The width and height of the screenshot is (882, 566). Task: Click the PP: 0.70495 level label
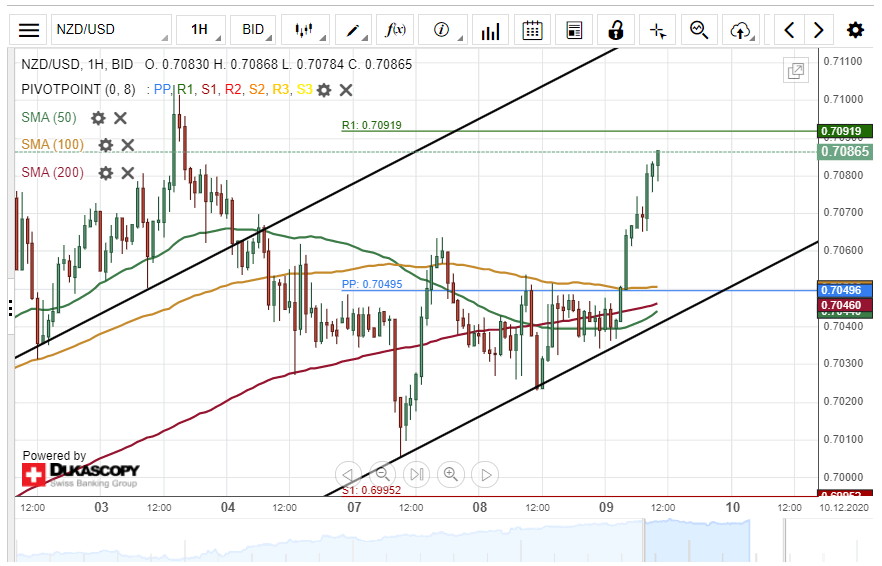[x=372, y=284]
